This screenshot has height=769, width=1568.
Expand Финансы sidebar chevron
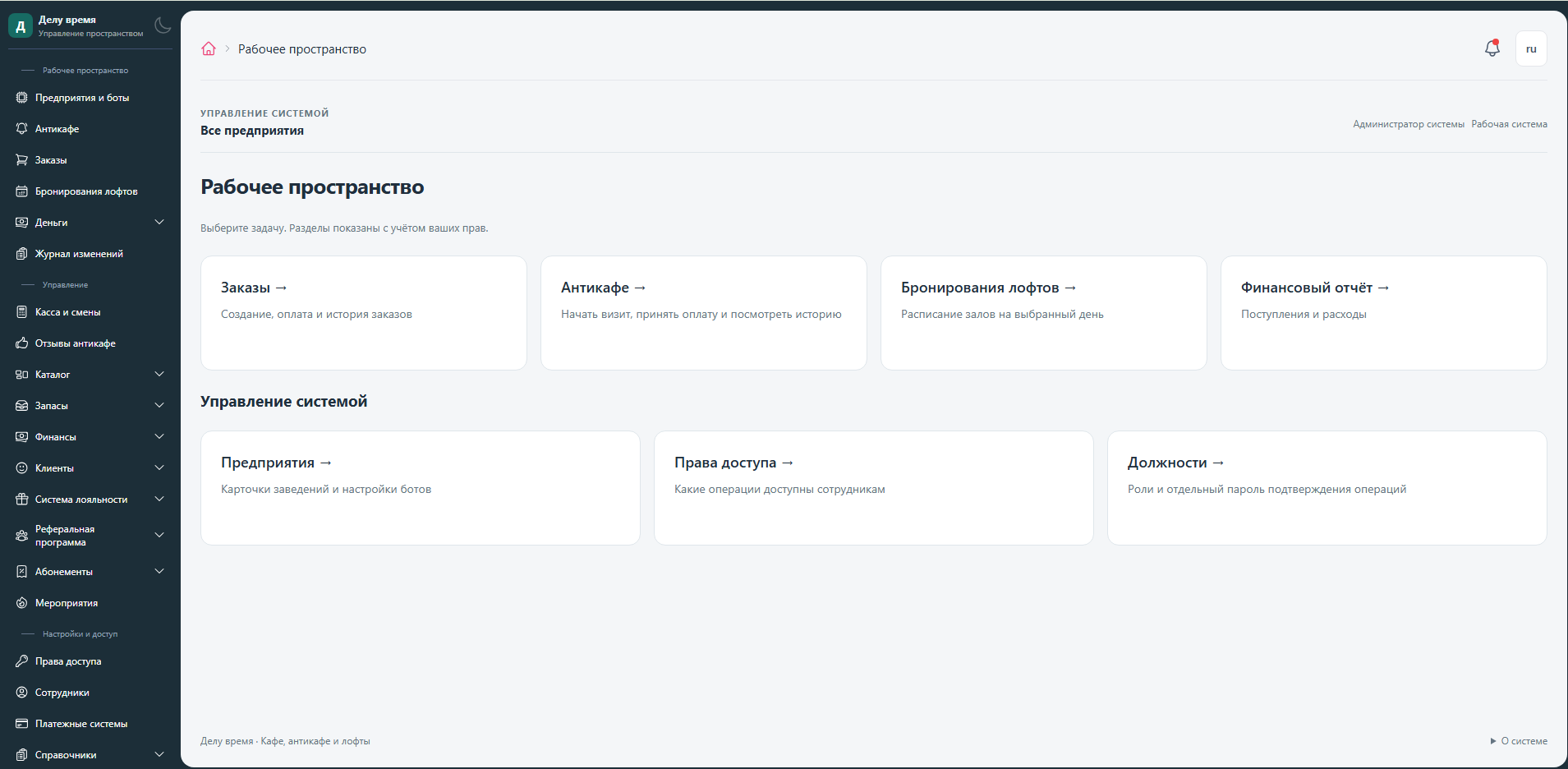(159, 437)
